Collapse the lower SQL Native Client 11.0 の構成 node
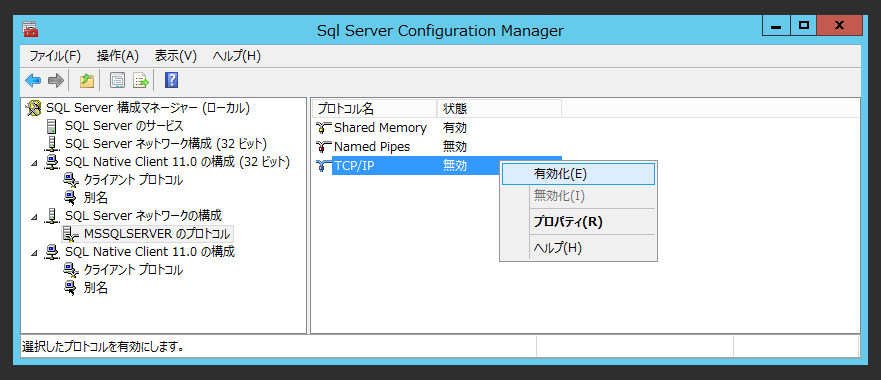The height and width of the screenshot is (380, 881). (x=35, y=252)
